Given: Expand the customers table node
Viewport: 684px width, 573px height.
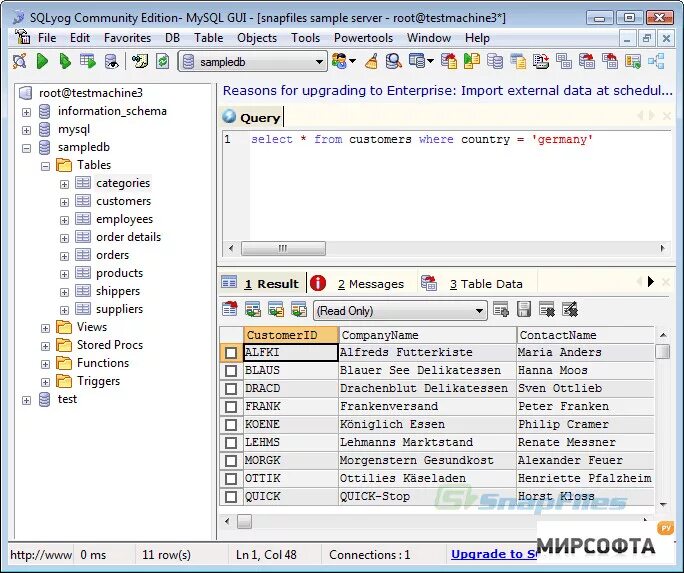Looking at the screenshot, I should (x=64, y=202).
